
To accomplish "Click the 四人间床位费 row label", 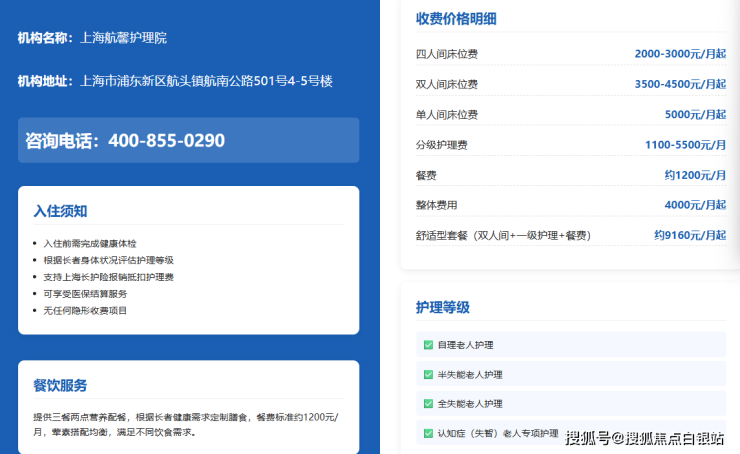I will [x=446, y=54].
